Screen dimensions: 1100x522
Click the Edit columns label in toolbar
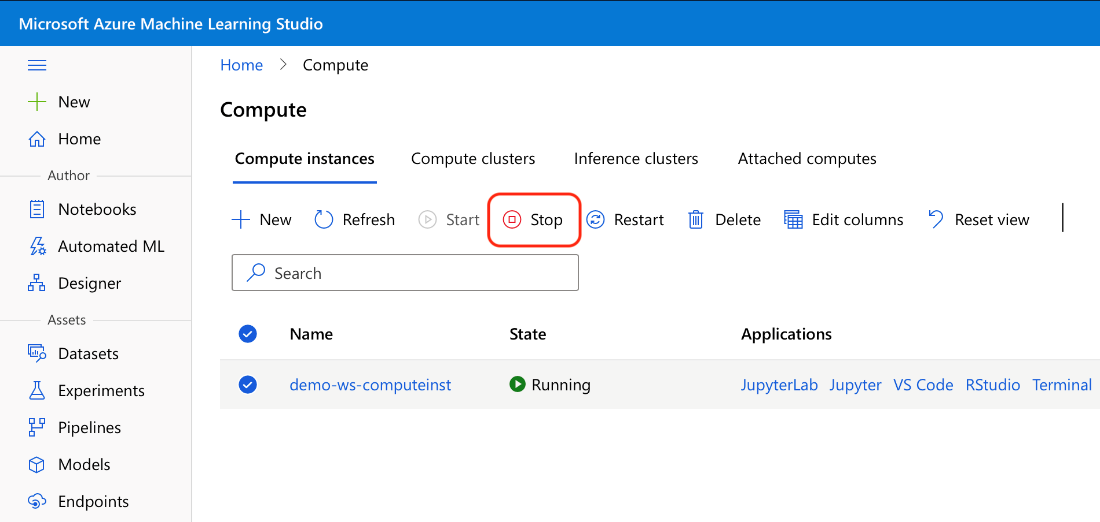click(858, 220)
